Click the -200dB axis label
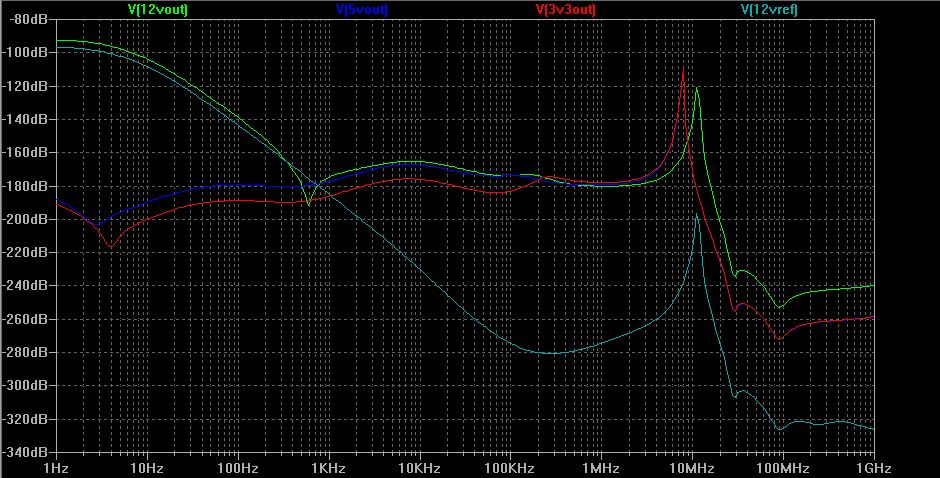 click(25, 219)
